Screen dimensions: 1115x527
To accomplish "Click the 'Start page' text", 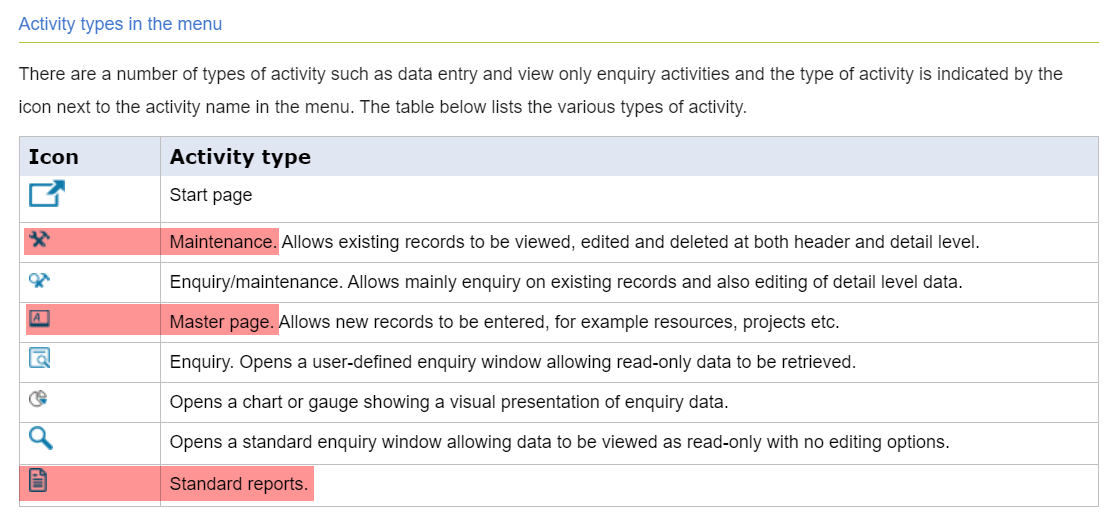I will [x=211, y=195].
